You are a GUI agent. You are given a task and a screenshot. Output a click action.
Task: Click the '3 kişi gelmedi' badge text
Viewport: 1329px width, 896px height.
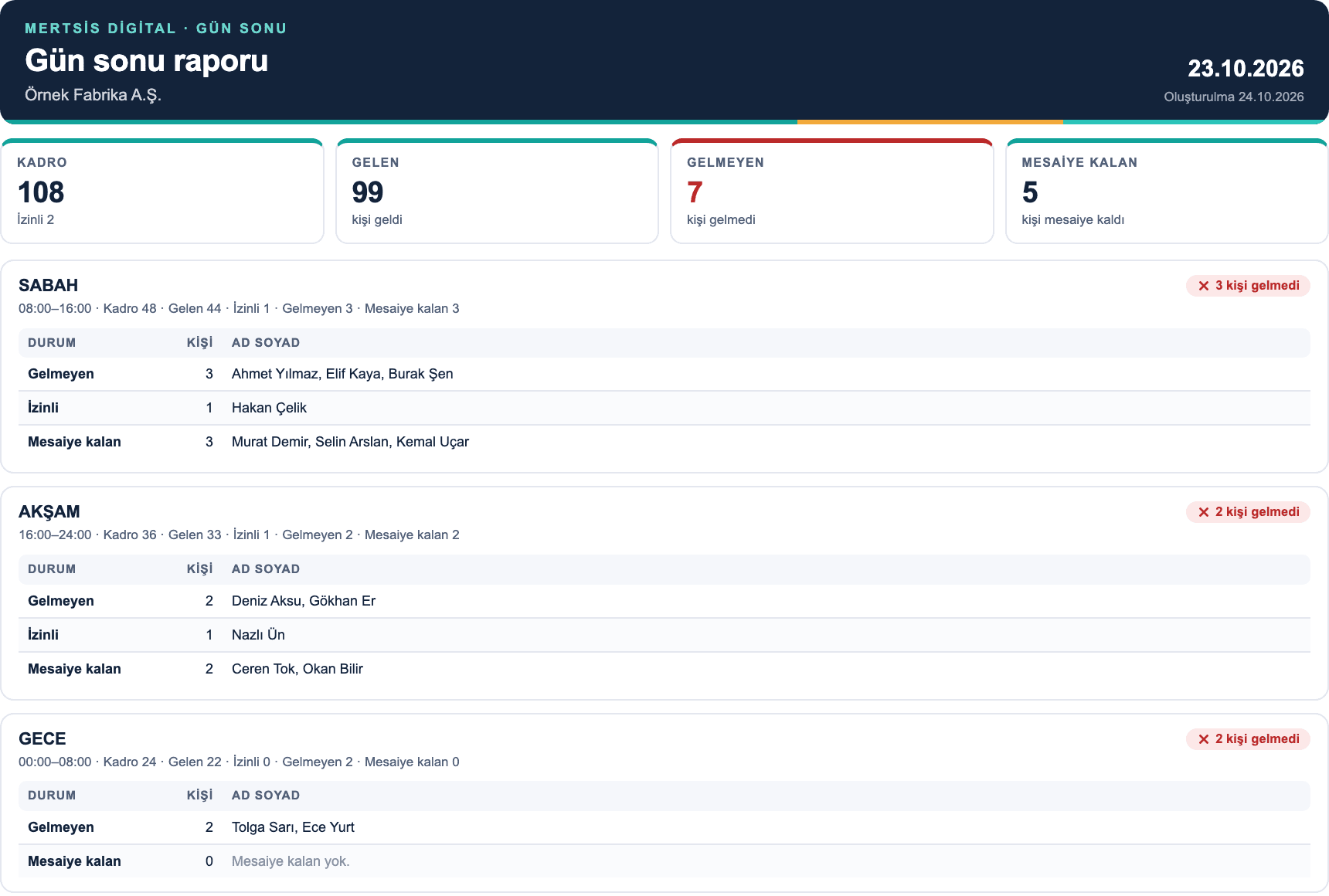(x=1257, y=286)
